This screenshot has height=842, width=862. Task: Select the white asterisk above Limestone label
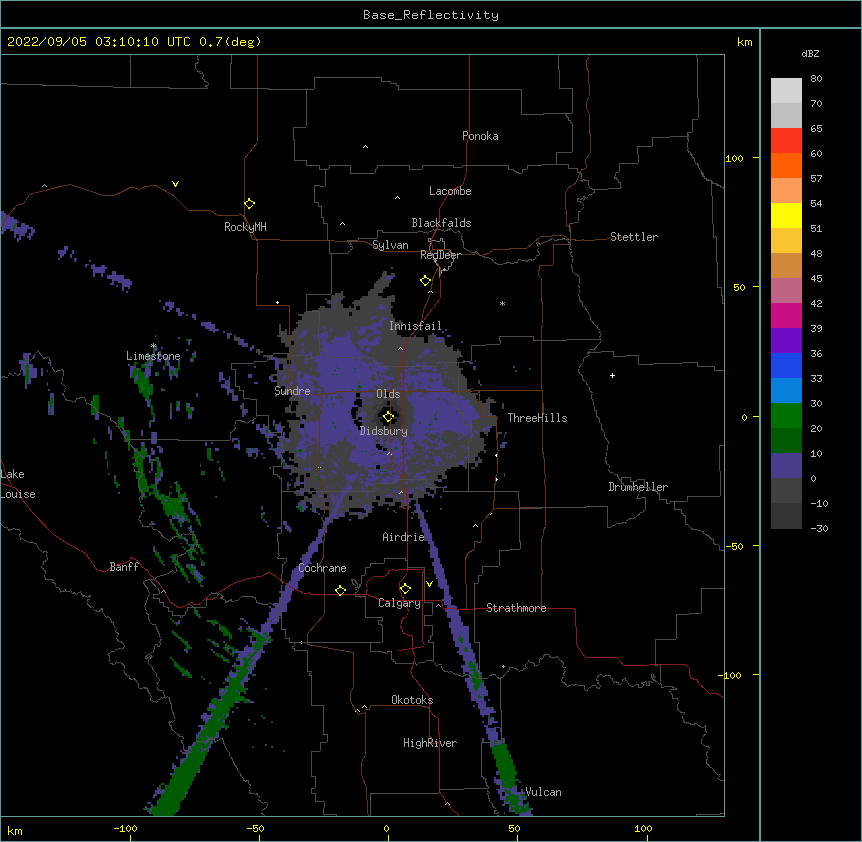point(154,346)
